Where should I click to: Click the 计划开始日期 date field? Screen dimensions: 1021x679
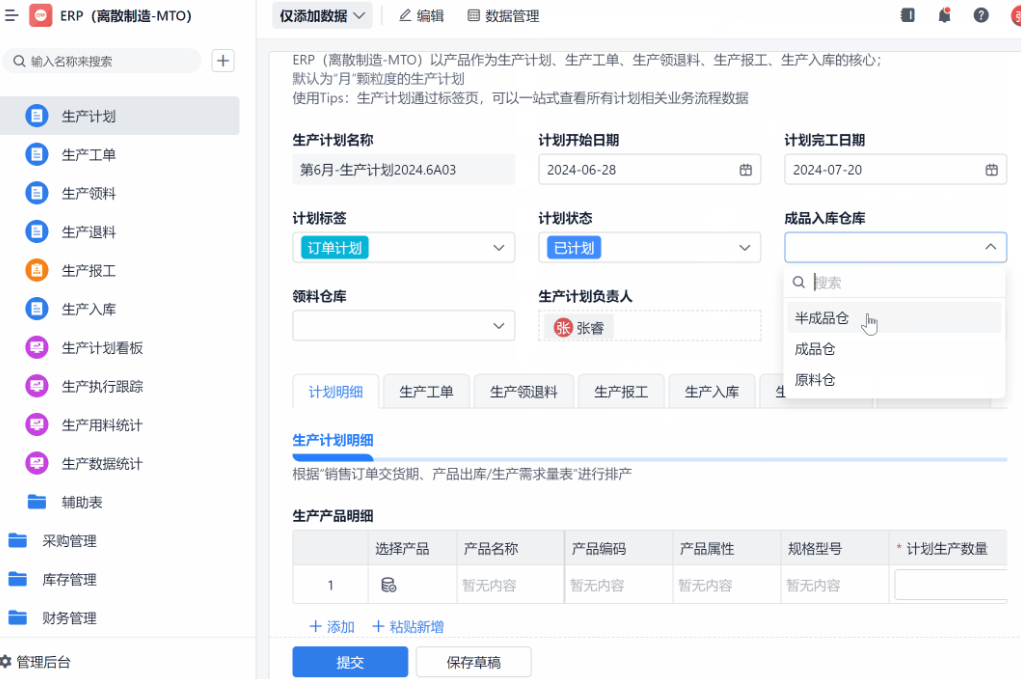click(649, 170)
